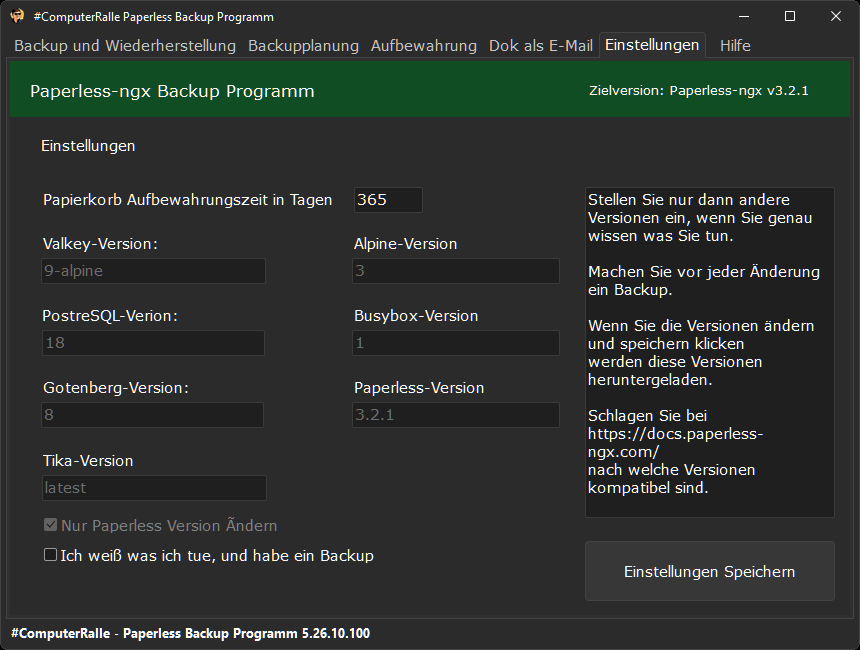Click the Papierkorb Aufbewahrungszeit in Tagen label
This screenshot has height=650, width=860.
(188, 200)
